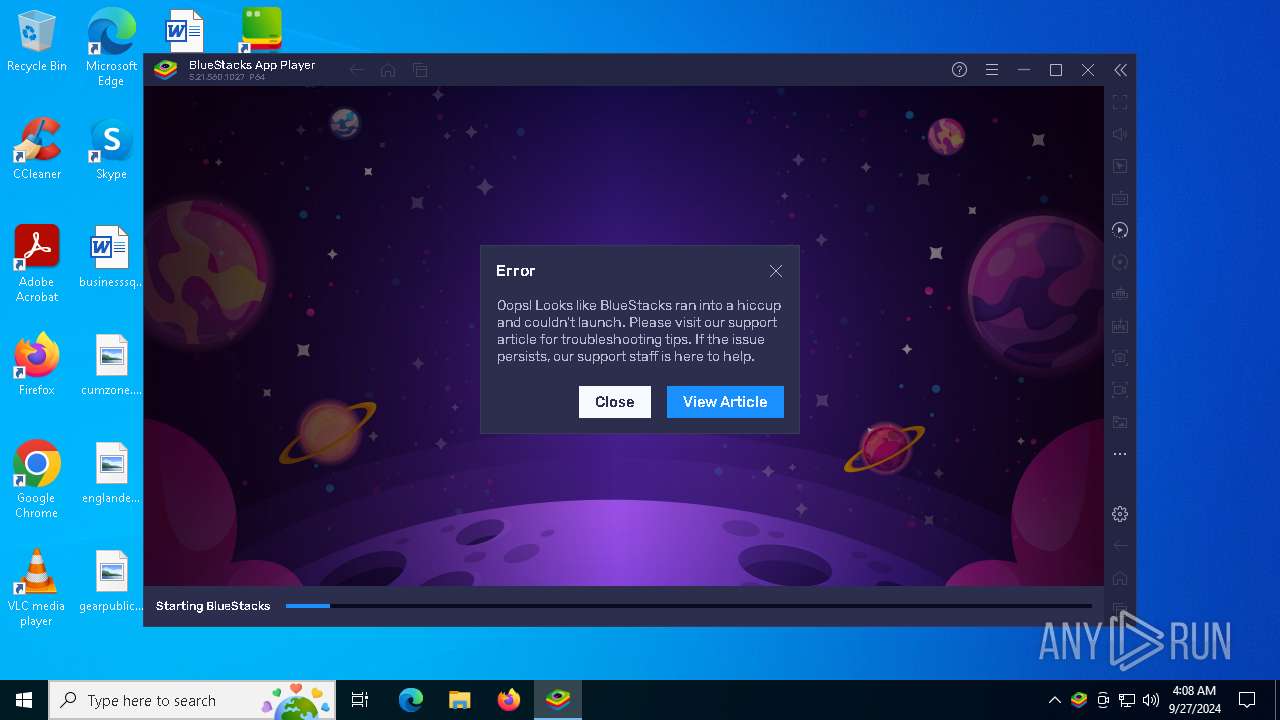Select Google Chrome desktop shortcut
Screen dimensions: 1280x720
[x=37, y=480]
